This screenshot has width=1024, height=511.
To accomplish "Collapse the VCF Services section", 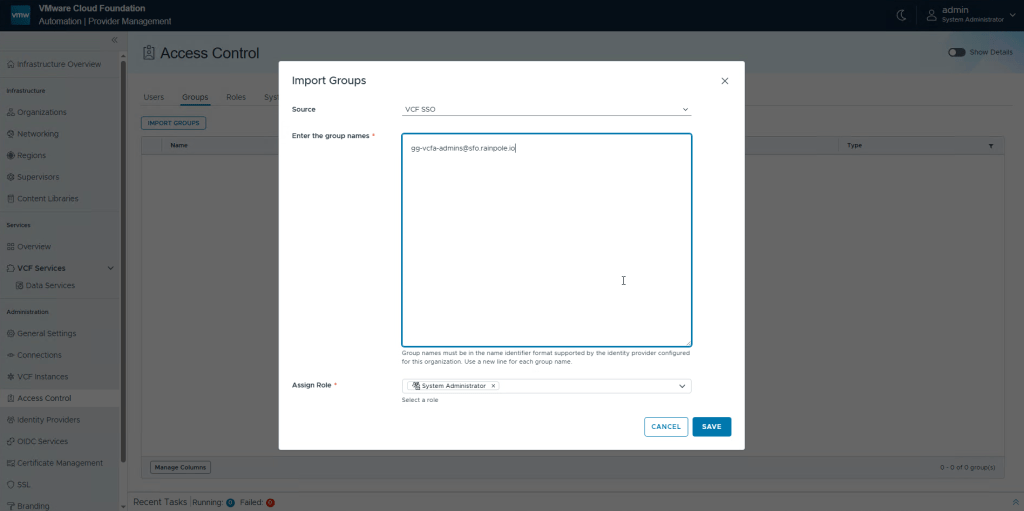I will (110, 268).
